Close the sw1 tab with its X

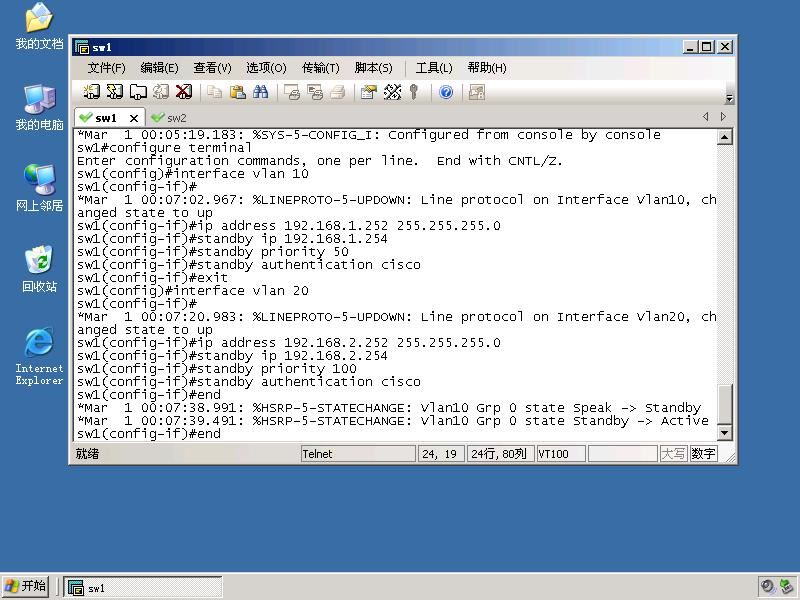tap(134, 118)
